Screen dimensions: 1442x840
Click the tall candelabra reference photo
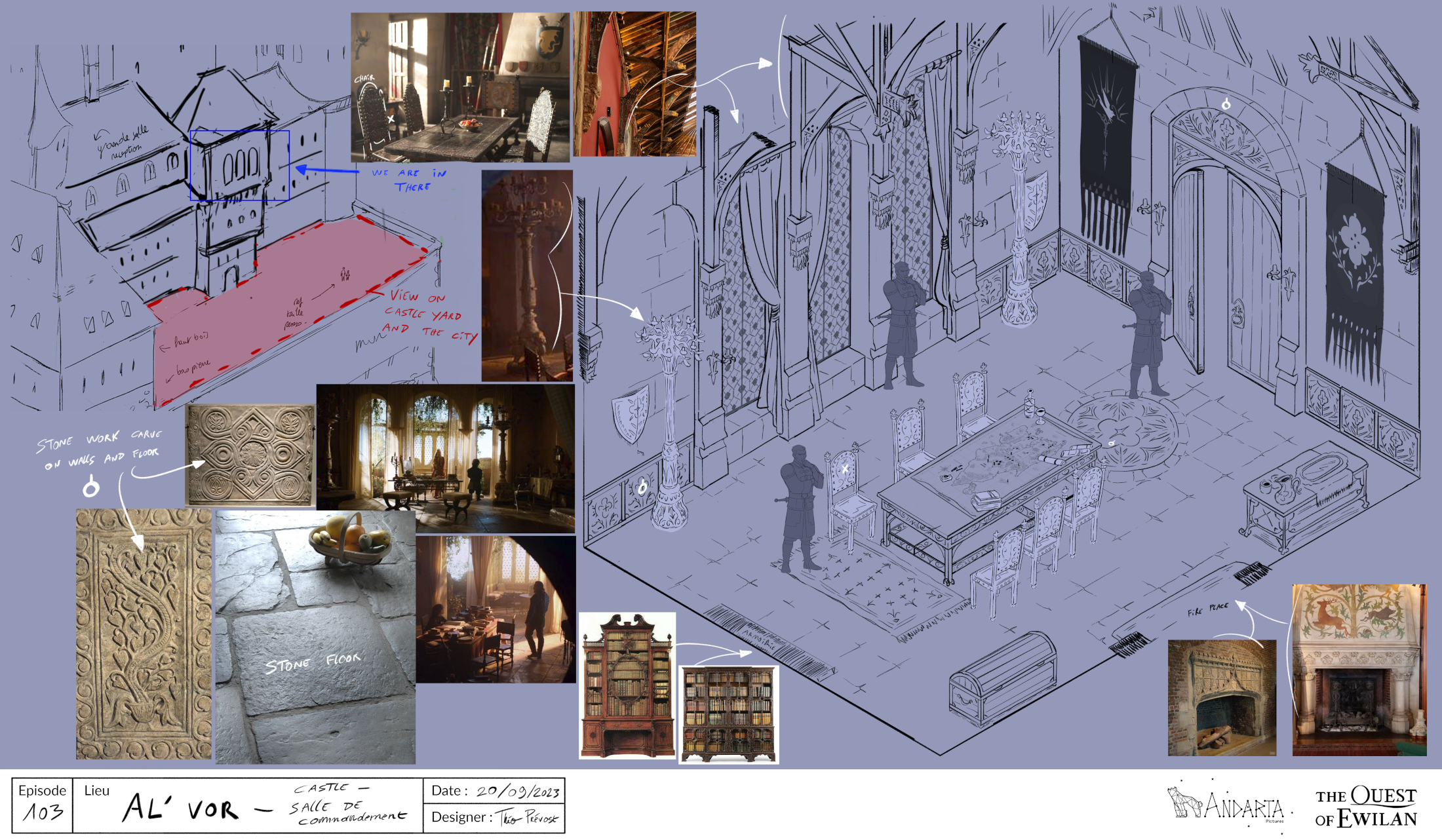[527, 275]
